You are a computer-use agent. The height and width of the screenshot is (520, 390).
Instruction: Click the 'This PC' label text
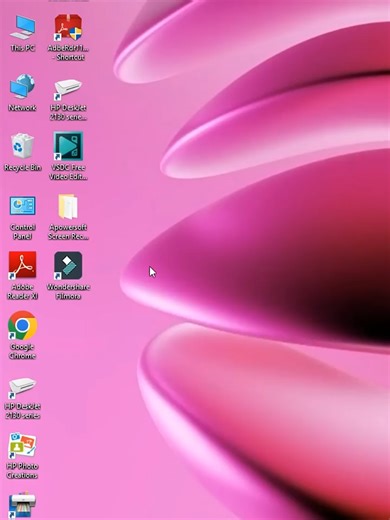pyautogui.click(x=22, y=48)
